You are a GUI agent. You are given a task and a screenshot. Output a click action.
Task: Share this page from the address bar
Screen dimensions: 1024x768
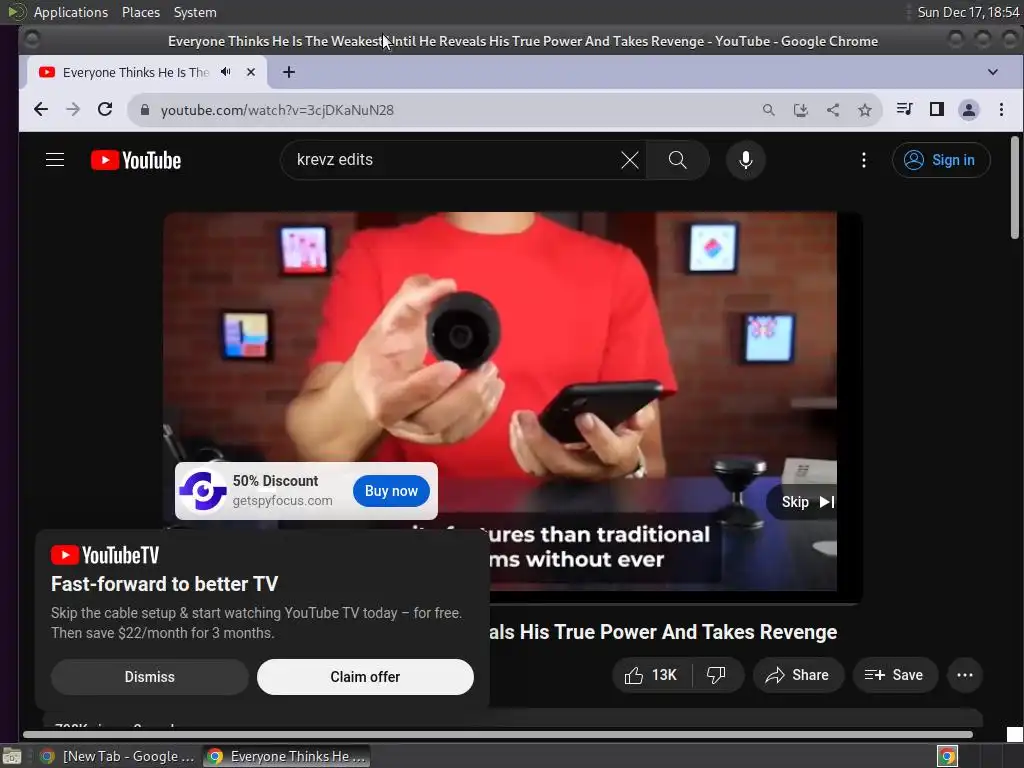pyautogui.click(x=833, y=110)
